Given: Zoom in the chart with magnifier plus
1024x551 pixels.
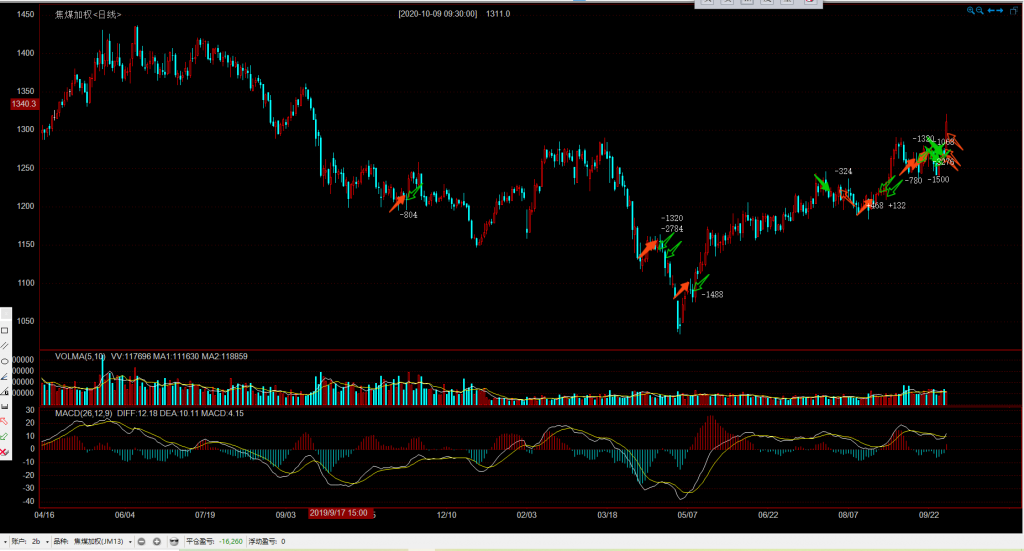Looking at the screenshot, I should [970, 10].
